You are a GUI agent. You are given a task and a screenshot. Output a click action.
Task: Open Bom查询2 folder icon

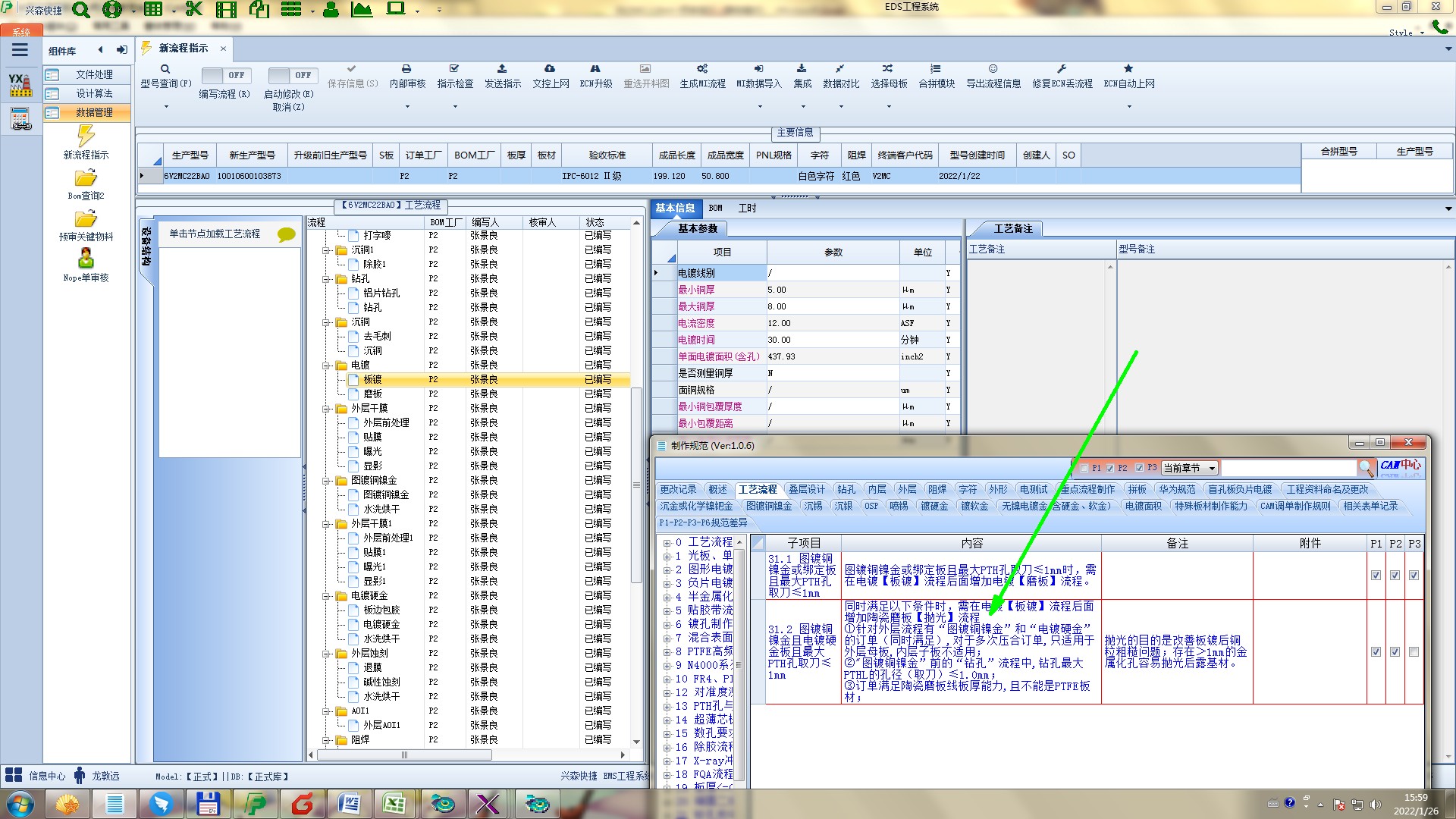pos(86,178)
